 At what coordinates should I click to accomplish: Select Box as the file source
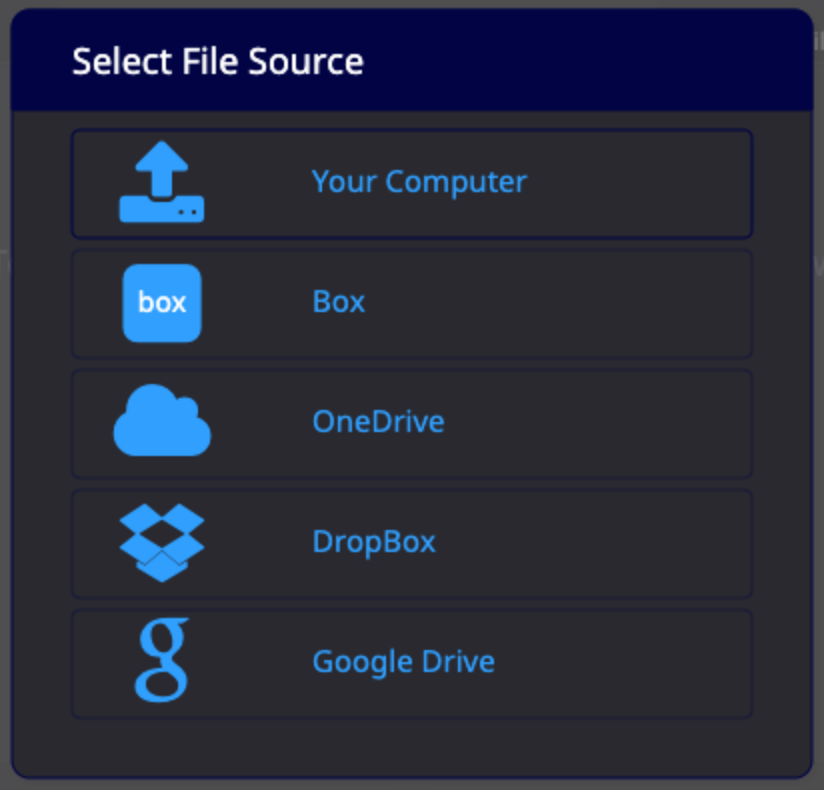(x=412, y=304)
